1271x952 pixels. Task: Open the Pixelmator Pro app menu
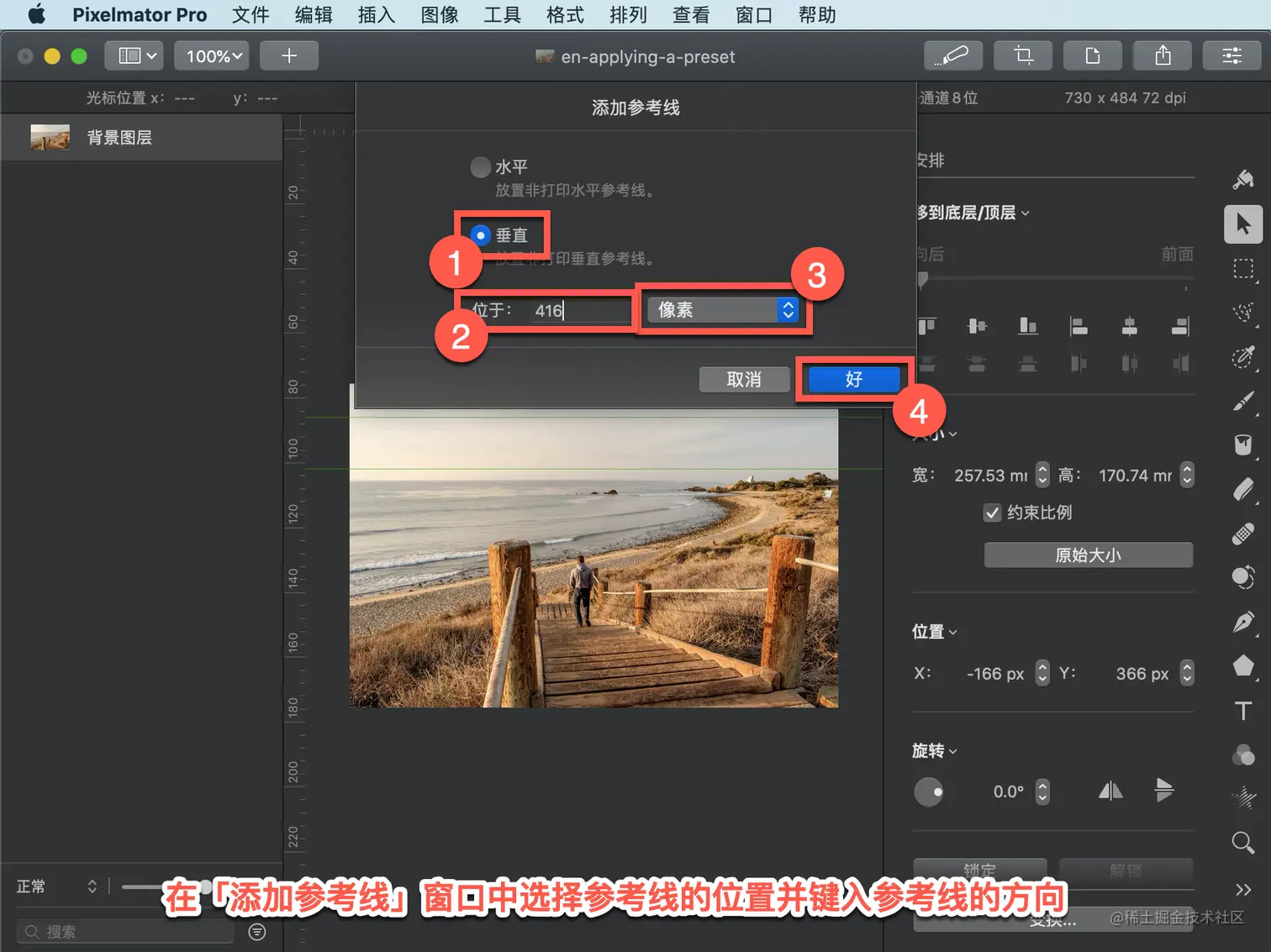coord(140,14)
